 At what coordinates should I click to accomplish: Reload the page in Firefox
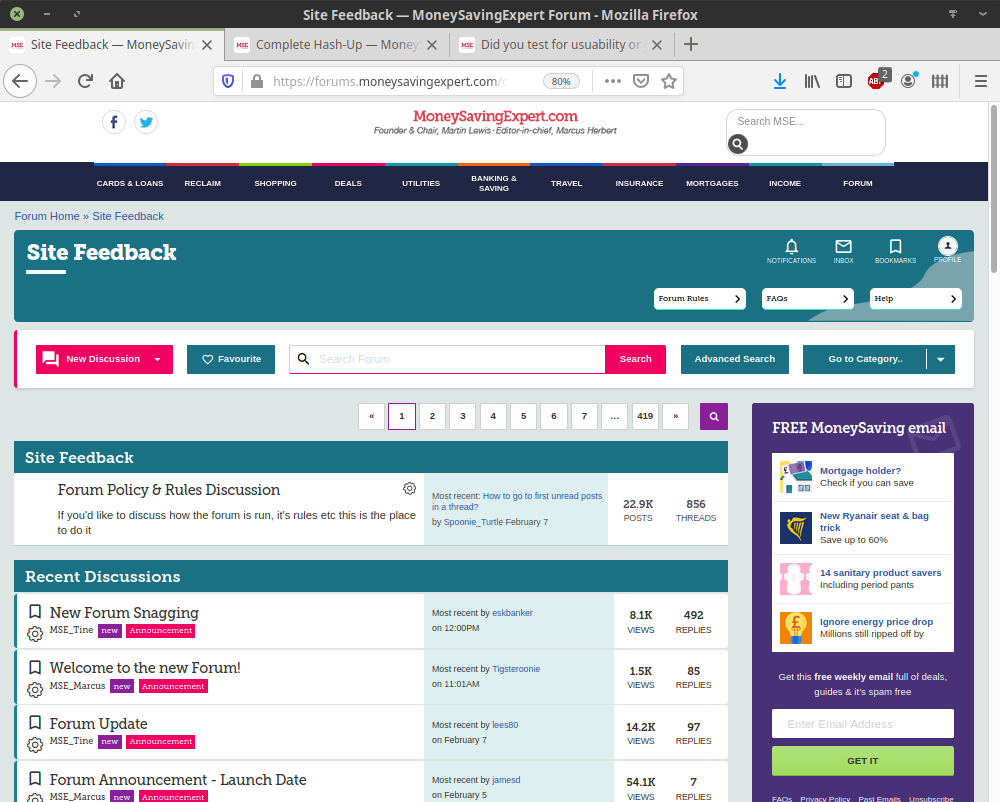point(85,81)
